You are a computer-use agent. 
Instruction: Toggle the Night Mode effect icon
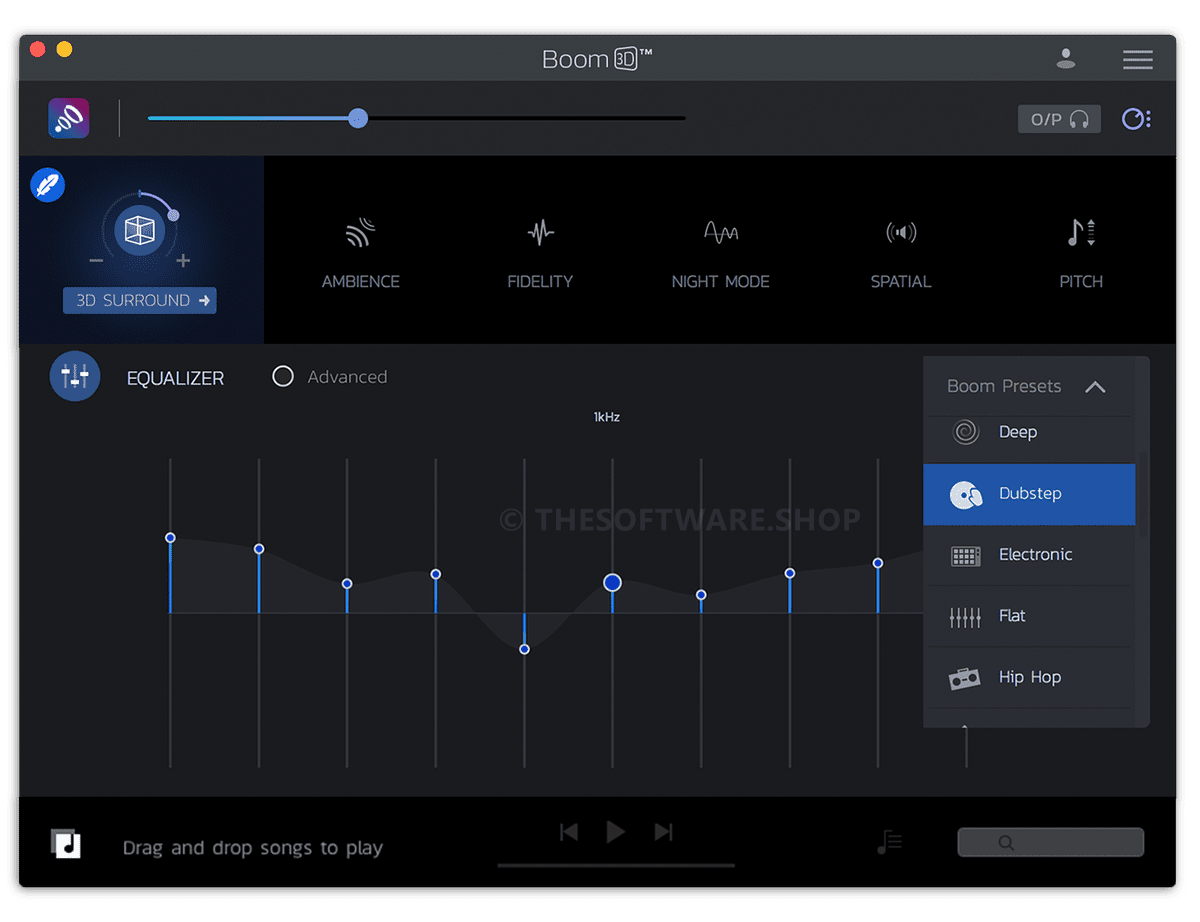[x=721, y=233]
